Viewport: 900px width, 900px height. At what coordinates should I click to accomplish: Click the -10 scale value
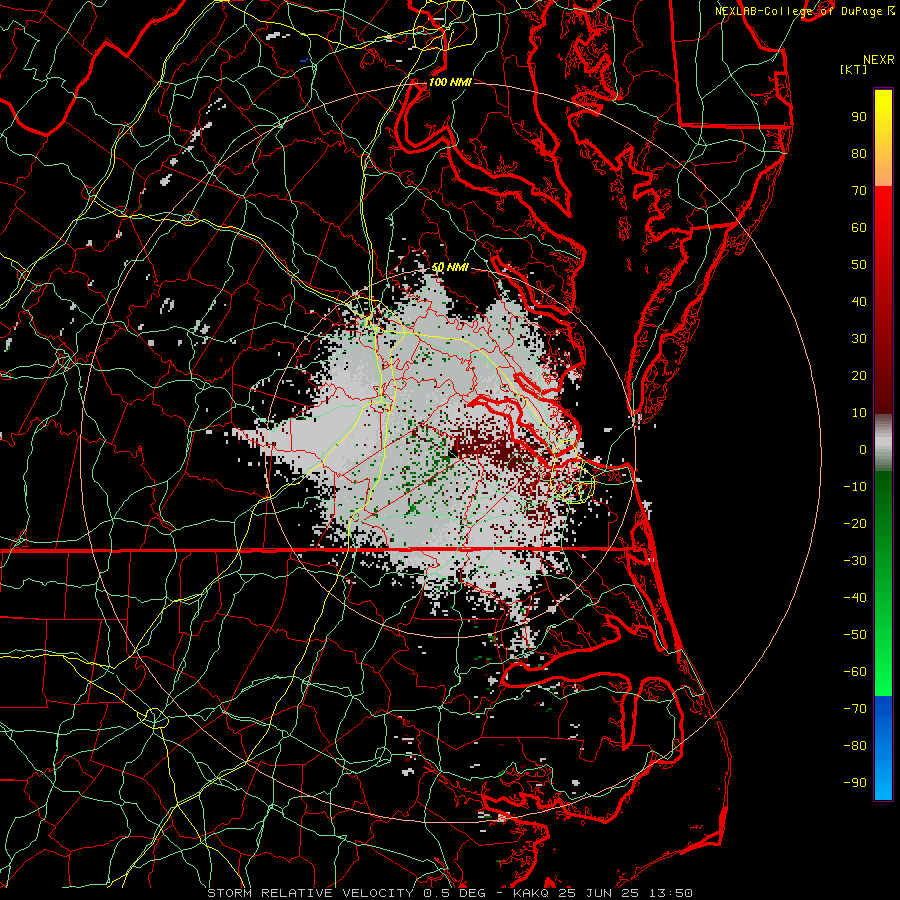pyautogui.click(x=855, y=487)
